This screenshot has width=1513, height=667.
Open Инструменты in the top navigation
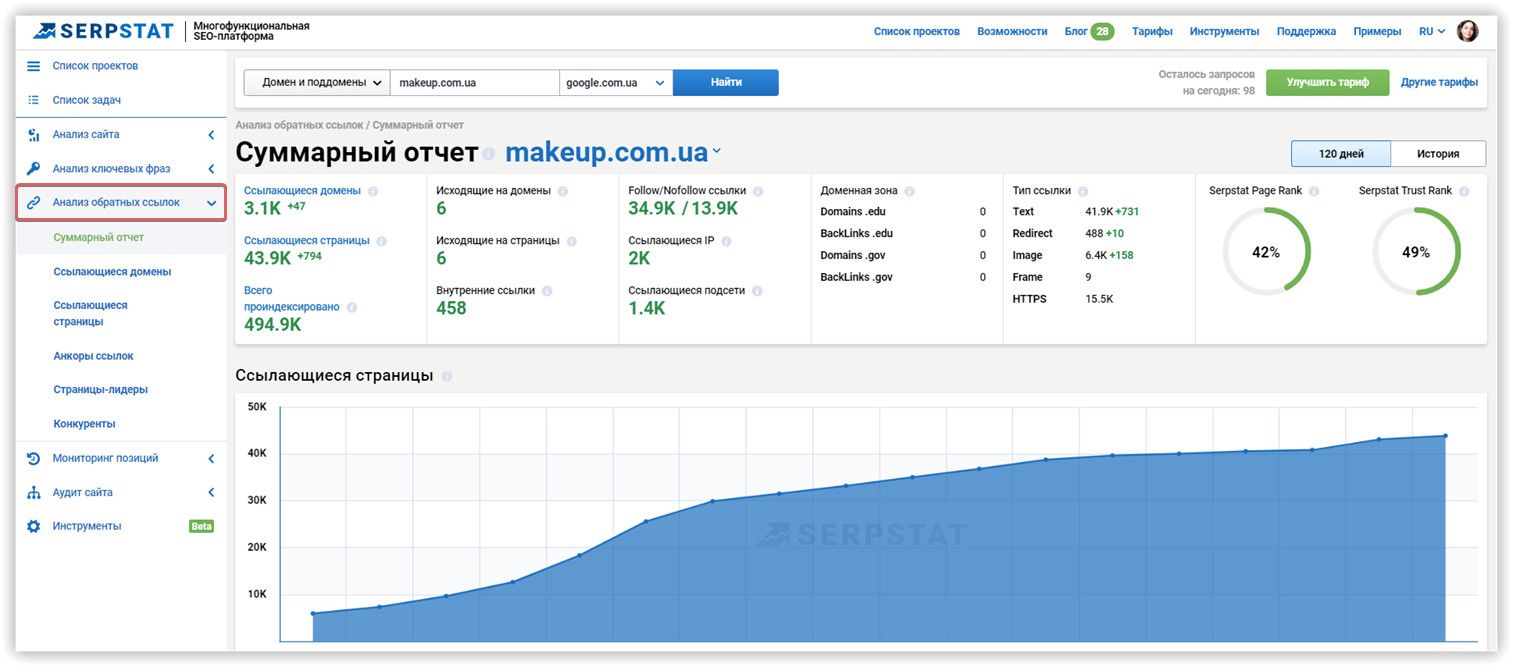(x=1224, y=31)
